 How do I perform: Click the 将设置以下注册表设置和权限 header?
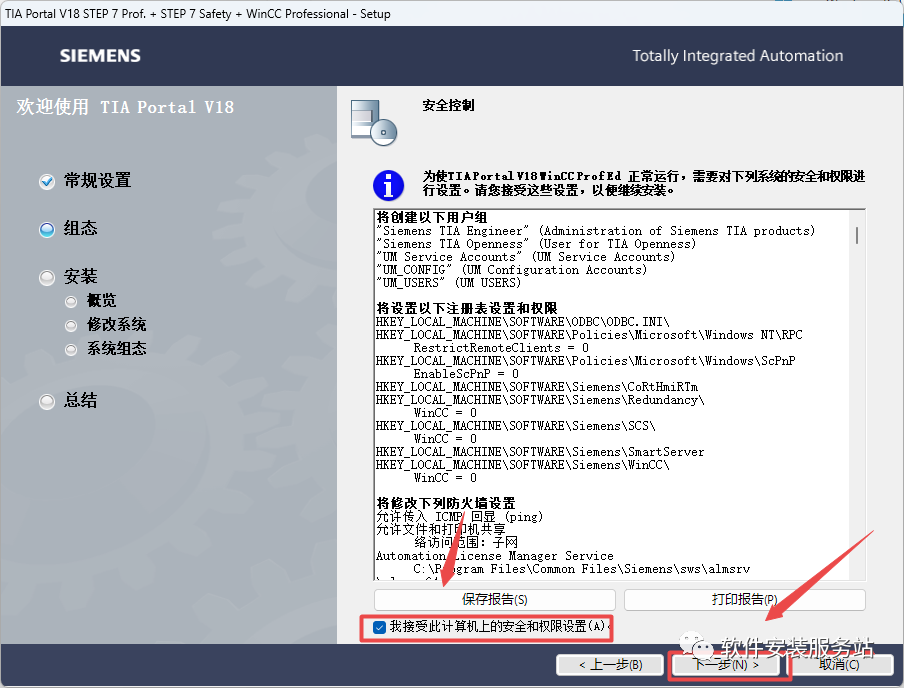tap(466, 309)
